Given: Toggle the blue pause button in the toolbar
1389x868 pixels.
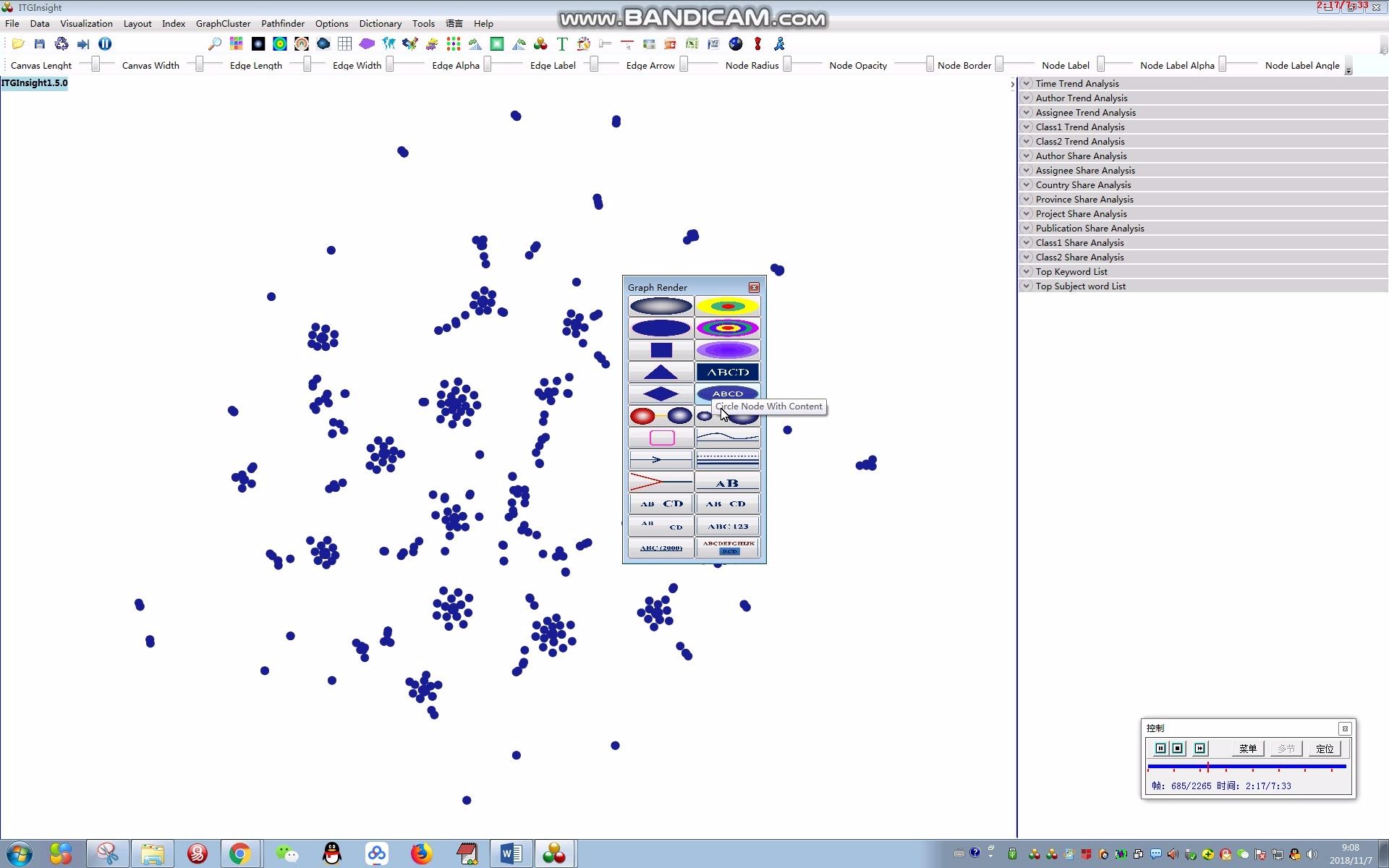Looking at the screenshot, I should coord(105,44).
